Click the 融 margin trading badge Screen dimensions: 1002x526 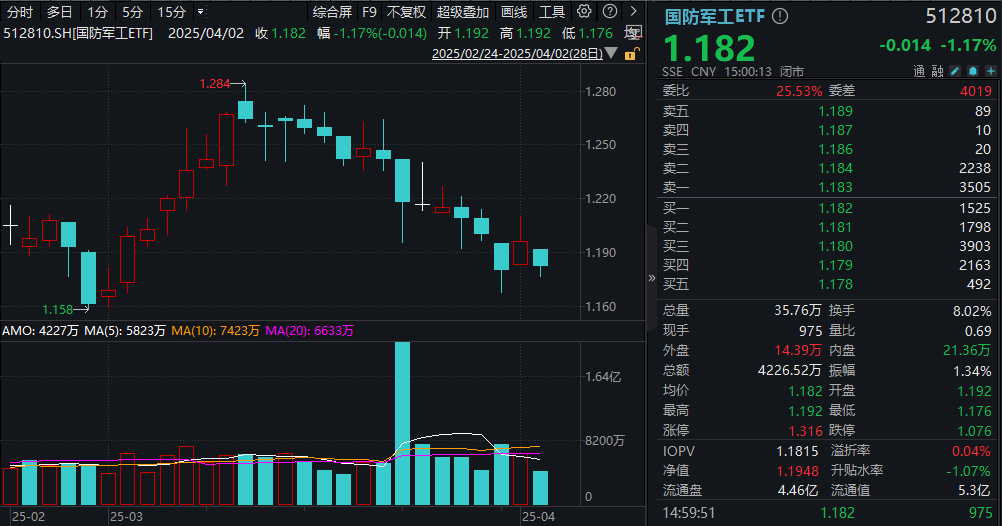937,72
